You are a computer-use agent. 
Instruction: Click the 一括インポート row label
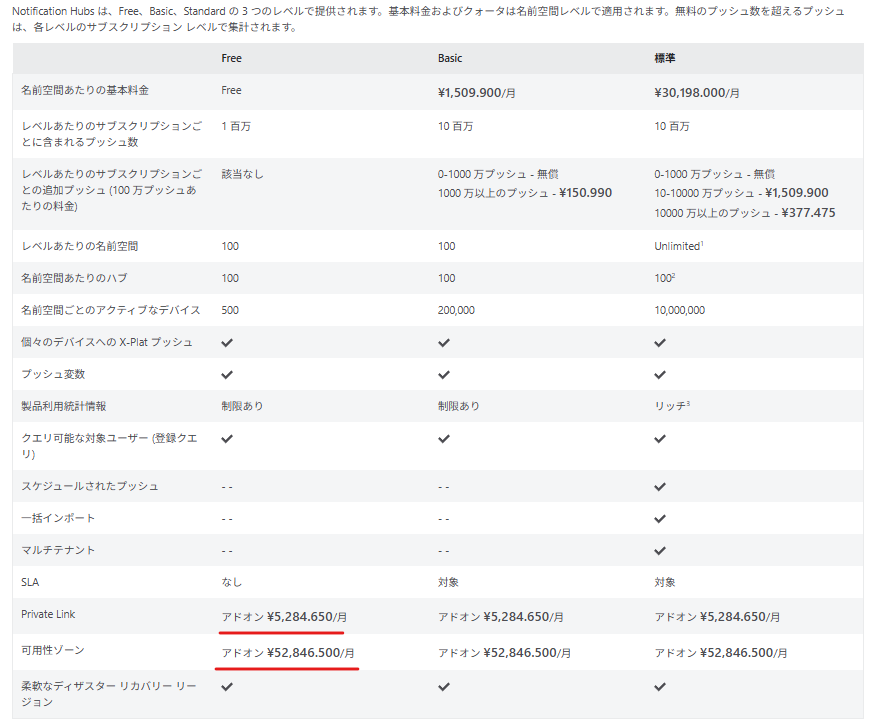click(58, 519)
